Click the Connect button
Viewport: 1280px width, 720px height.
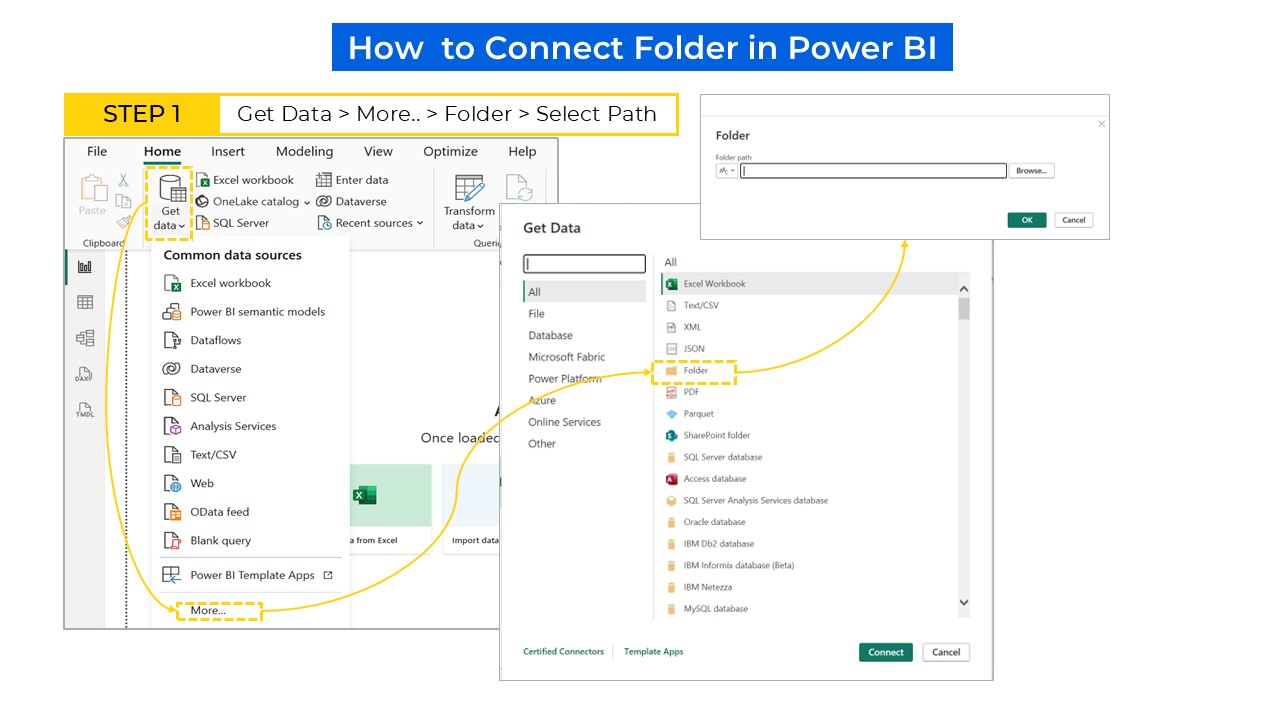[885, 652]
